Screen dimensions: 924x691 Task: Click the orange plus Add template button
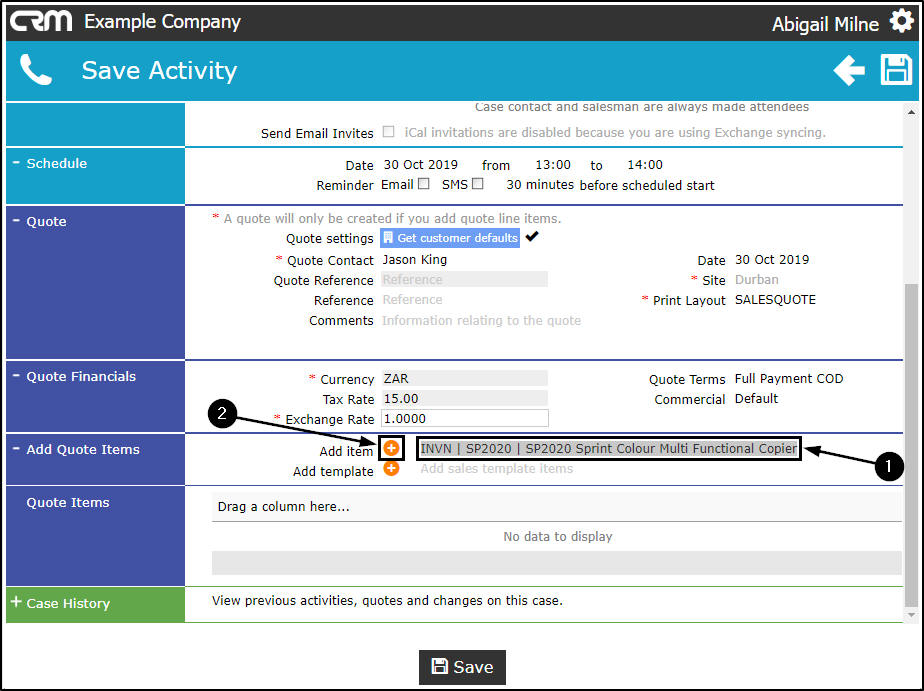[x=391, y=468]
